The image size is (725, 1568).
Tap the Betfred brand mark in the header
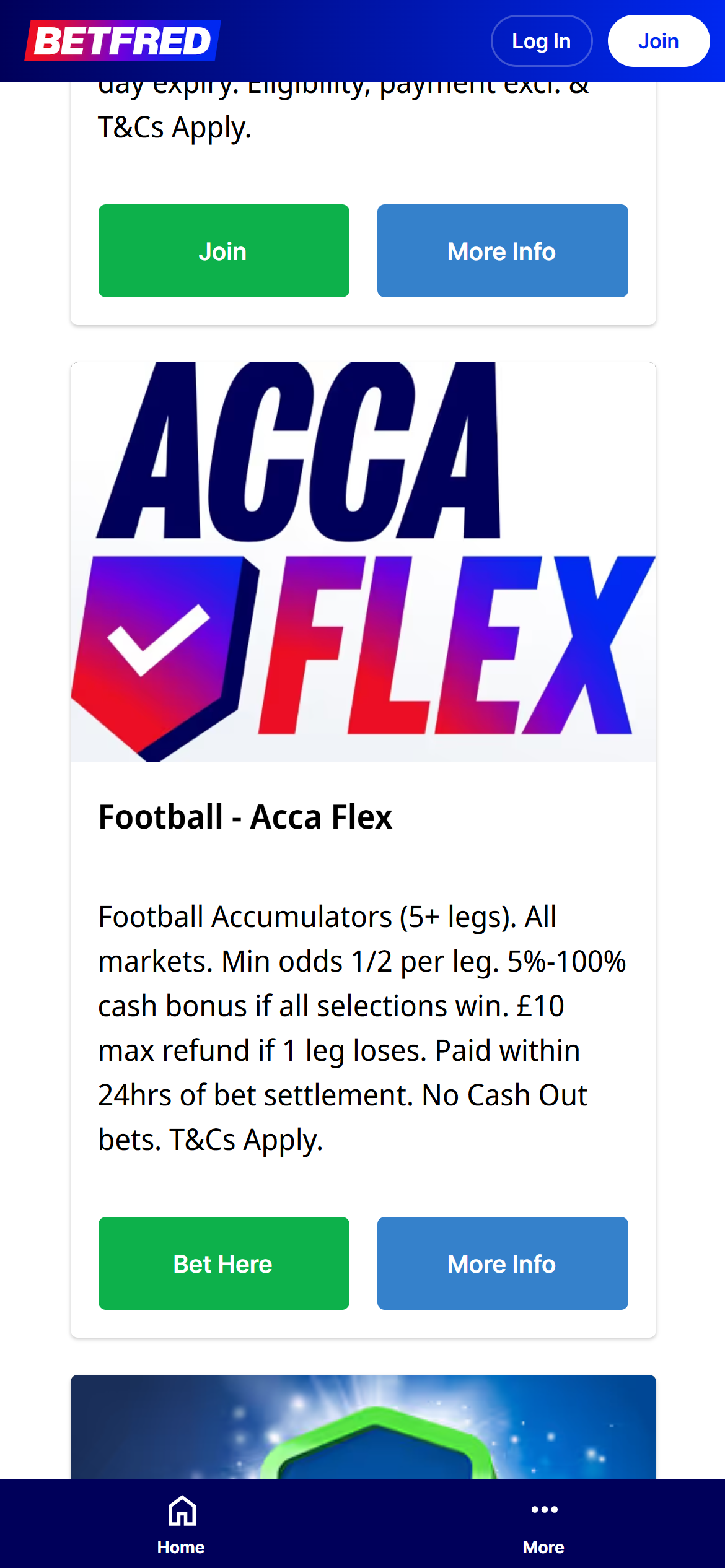click(x=124, y=41)
